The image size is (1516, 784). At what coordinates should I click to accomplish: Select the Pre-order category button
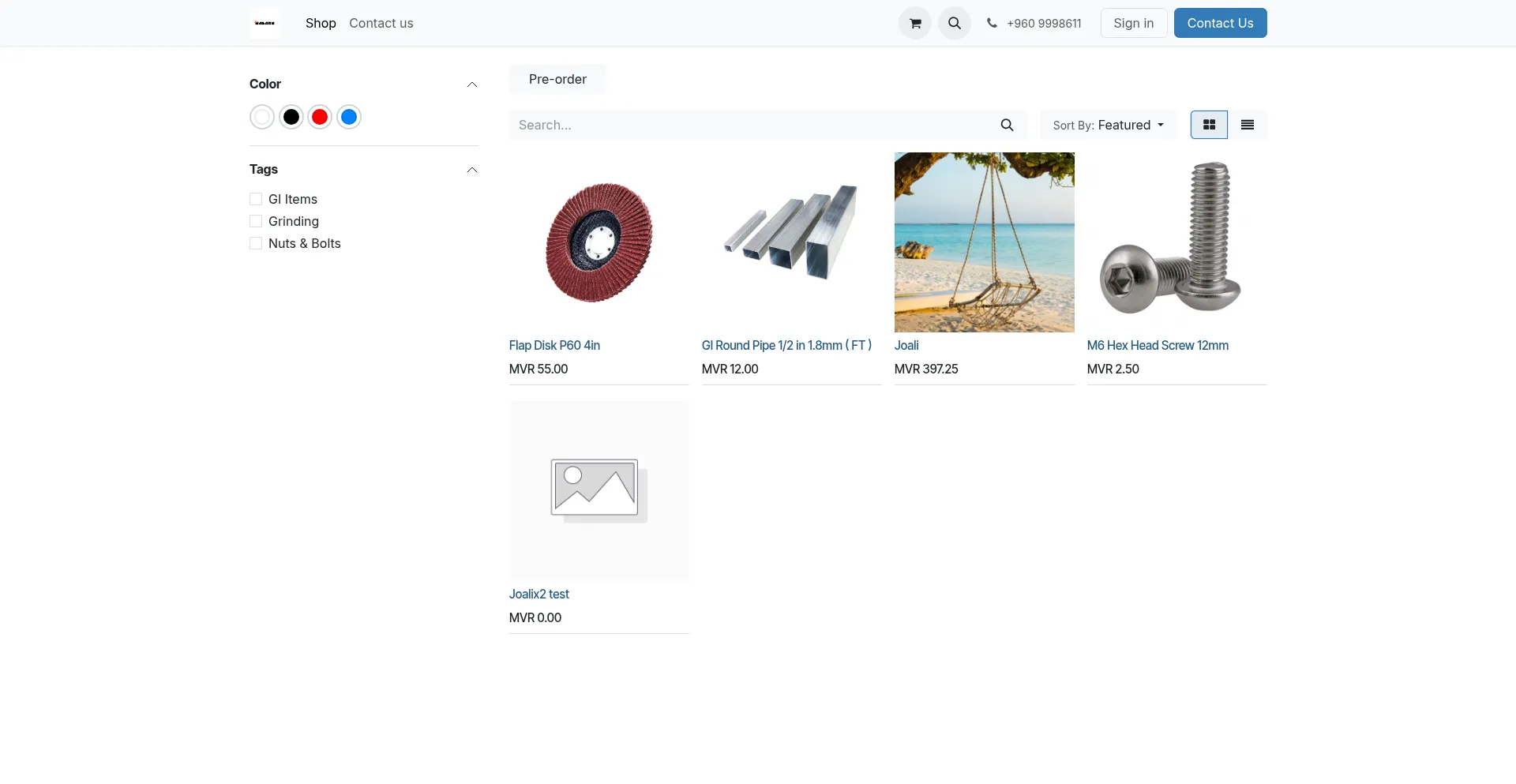point(557,79)
